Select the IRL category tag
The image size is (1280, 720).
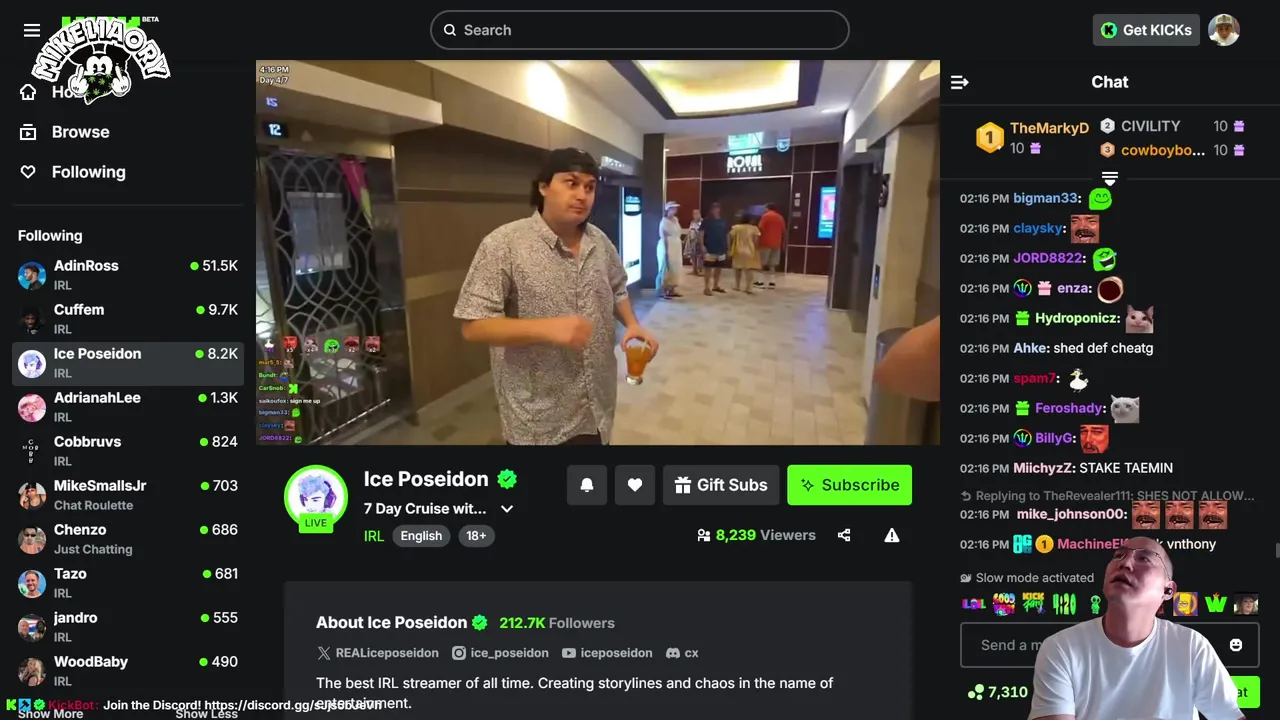point(374,536)
